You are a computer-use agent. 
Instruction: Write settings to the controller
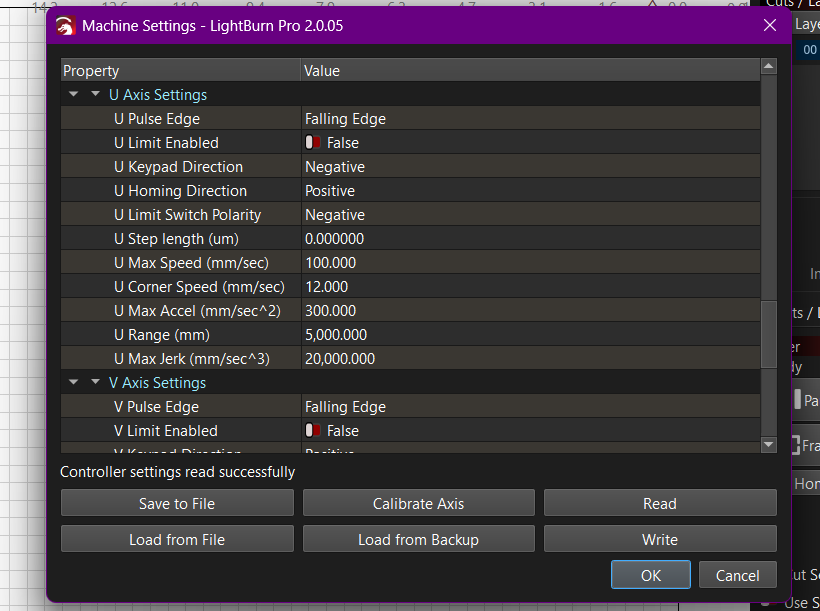click(x=659, y=539)
